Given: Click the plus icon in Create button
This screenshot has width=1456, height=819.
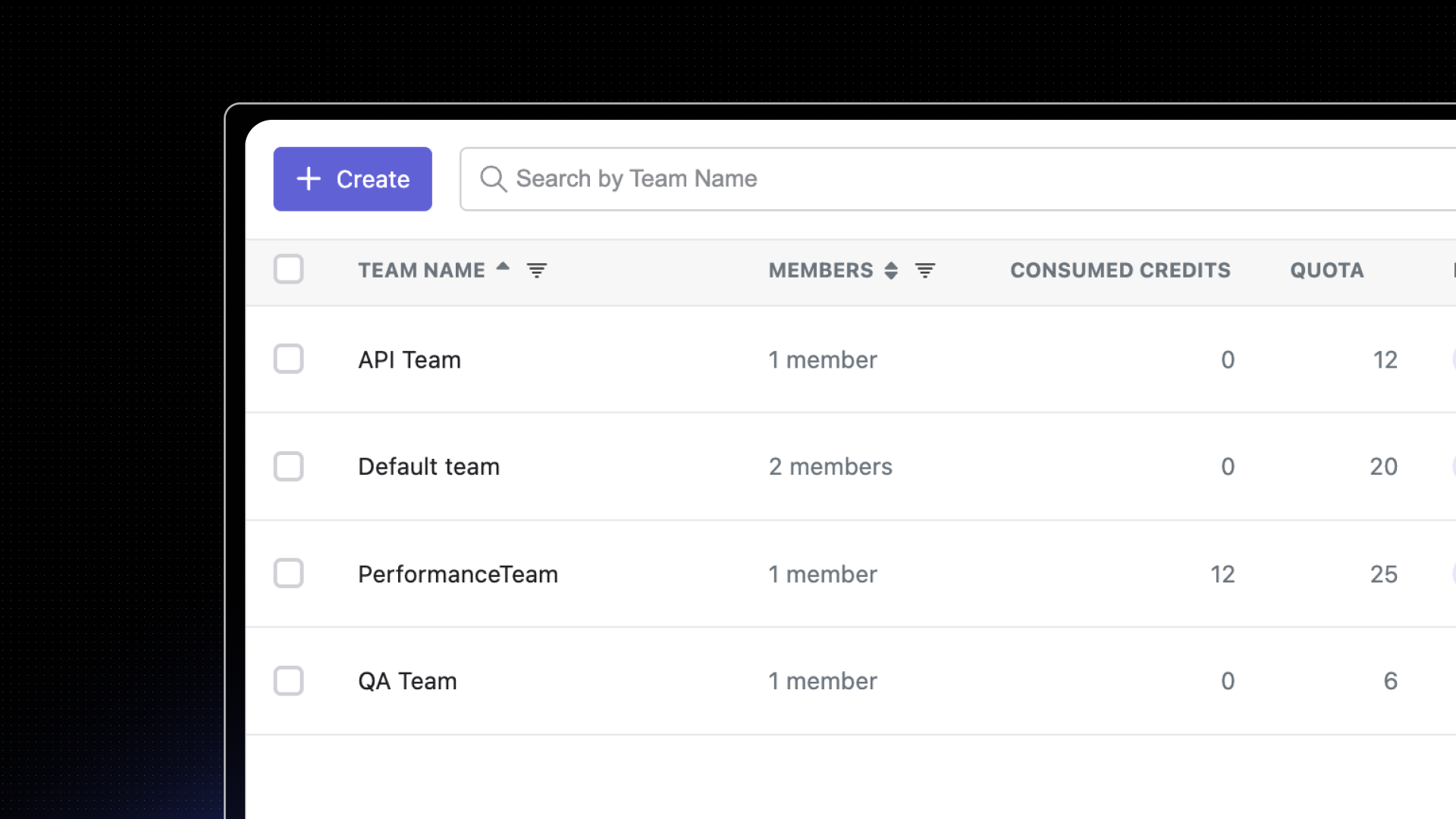Looking at the screenshot, I should pyautogui.click(x=309, y=179).
